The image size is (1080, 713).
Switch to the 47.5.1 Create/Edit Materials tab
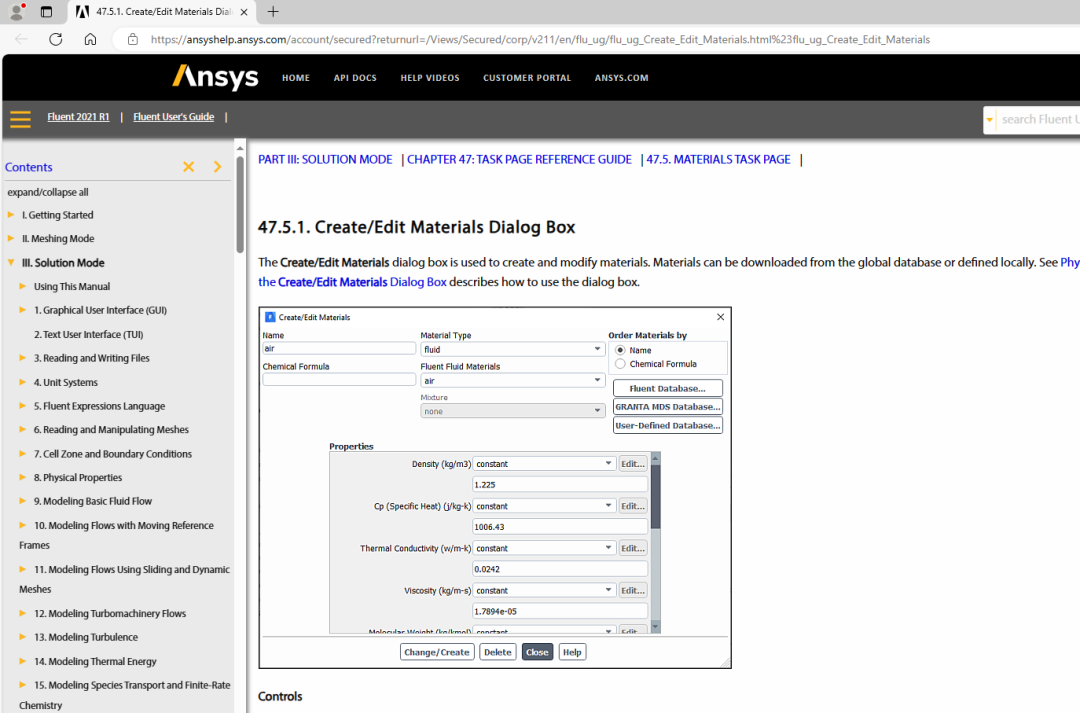point(163,12)
